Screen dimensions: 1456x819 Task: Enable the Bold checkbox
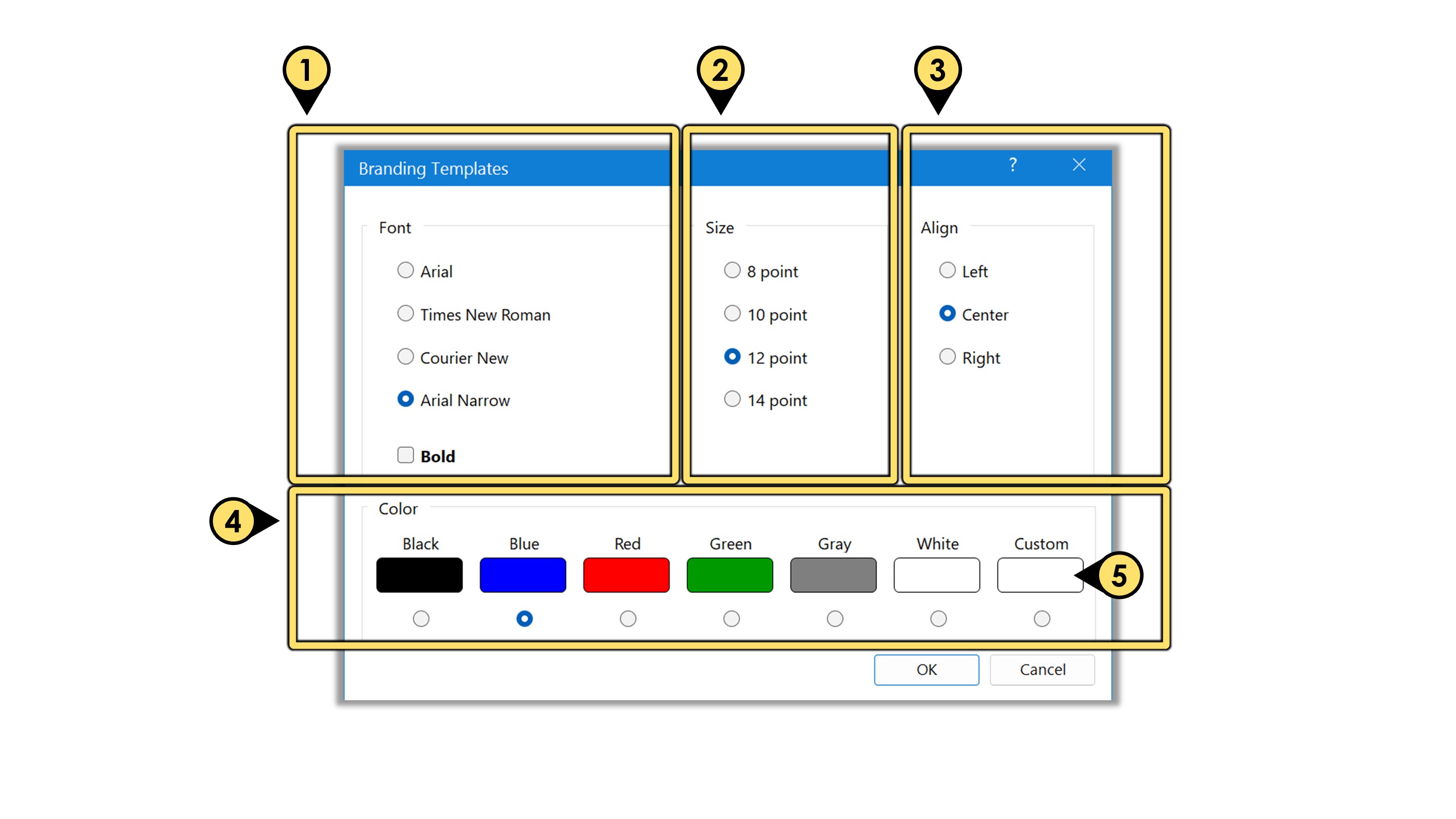click(405, 455)
